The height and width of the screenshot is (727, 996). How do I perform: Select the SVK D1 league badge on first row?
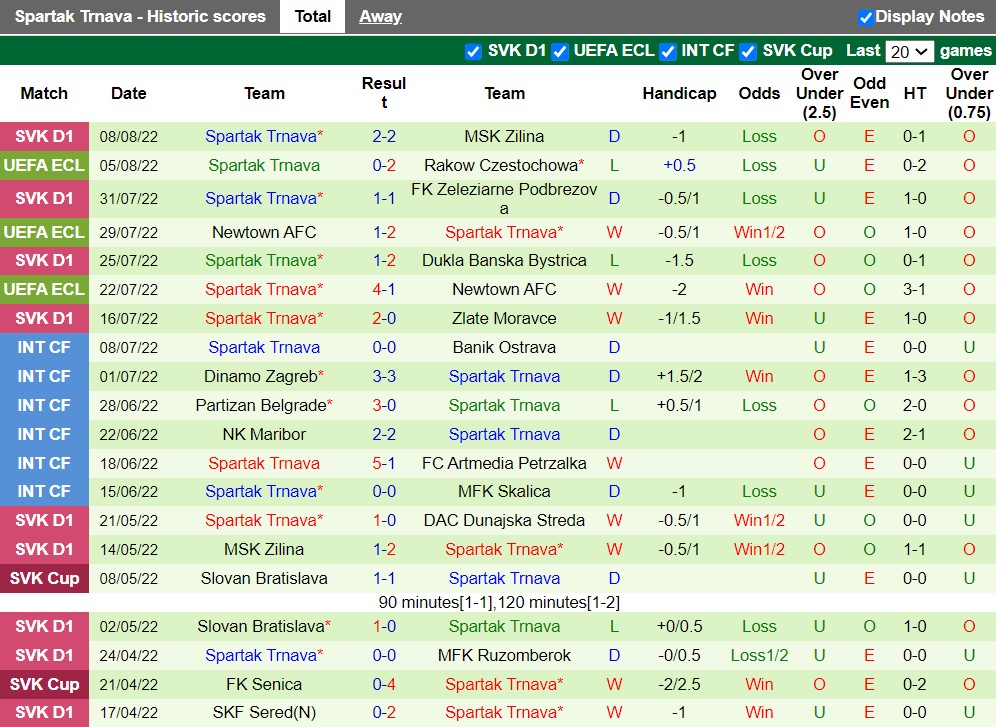(44, 136)
